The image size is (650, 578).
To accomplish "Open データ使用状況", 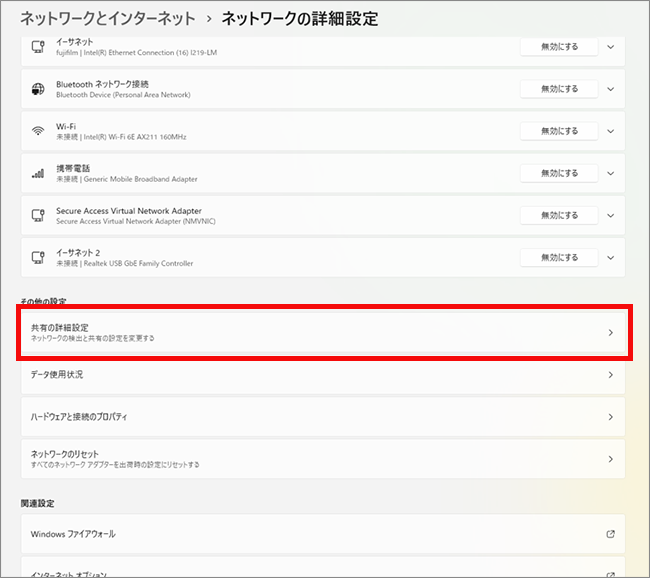I will [323, 375].
